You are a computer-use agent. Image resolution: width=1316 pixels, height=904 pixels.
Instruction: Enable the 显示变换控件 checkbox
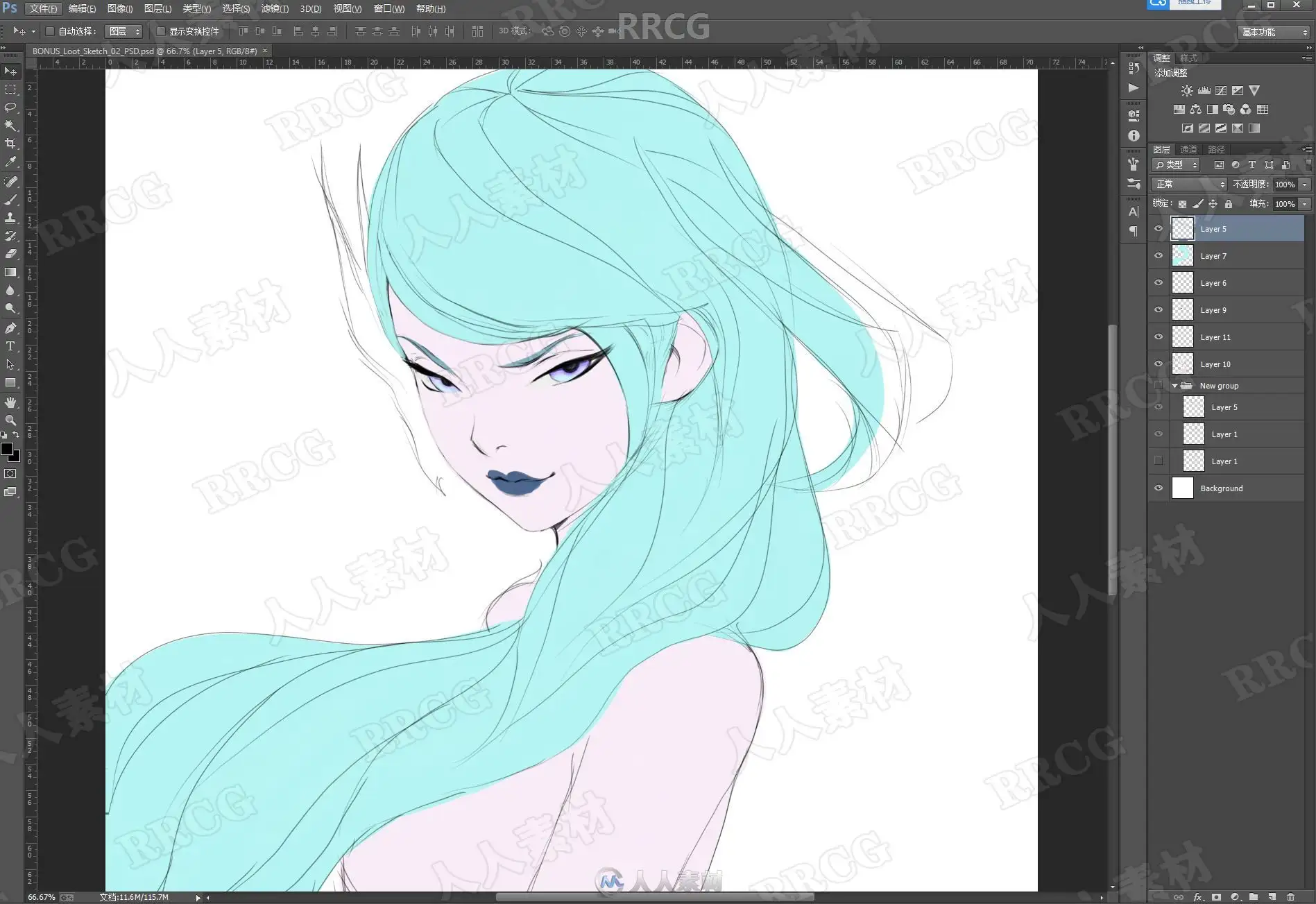pos(161,31)
